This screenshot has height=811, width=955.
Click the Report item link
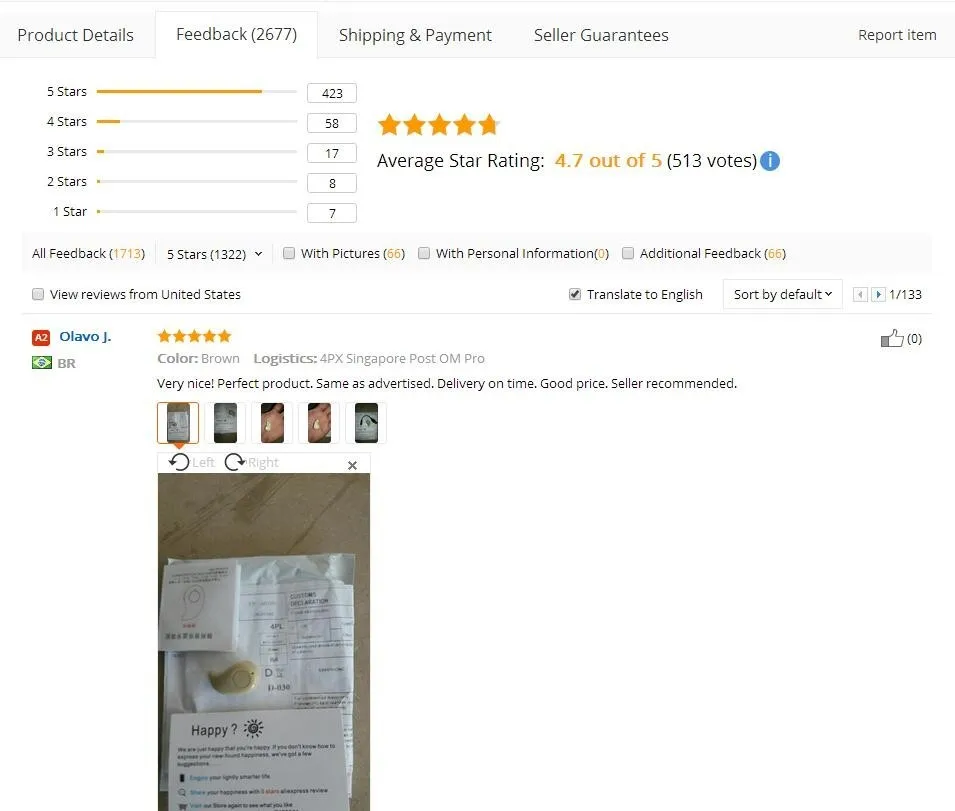click(897, 35)
